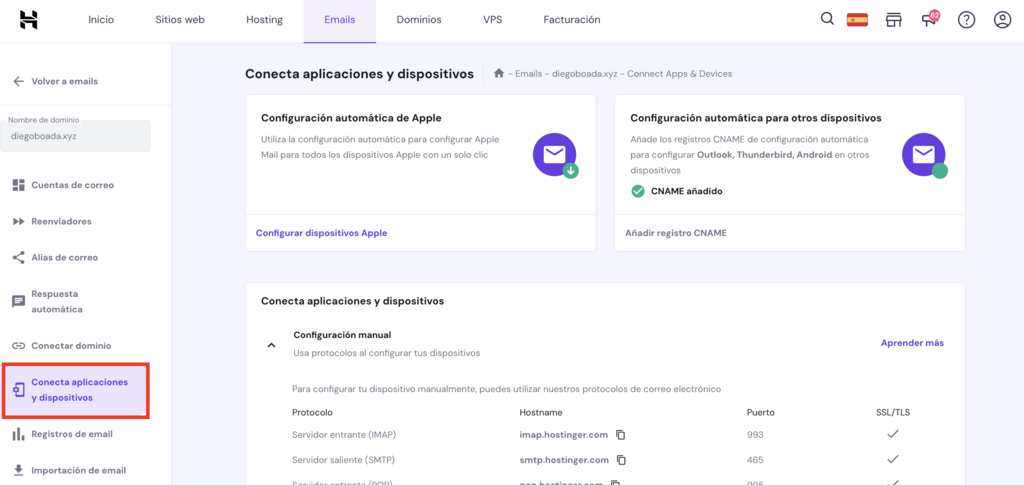Click the help question mark icon

coord(966,20)
